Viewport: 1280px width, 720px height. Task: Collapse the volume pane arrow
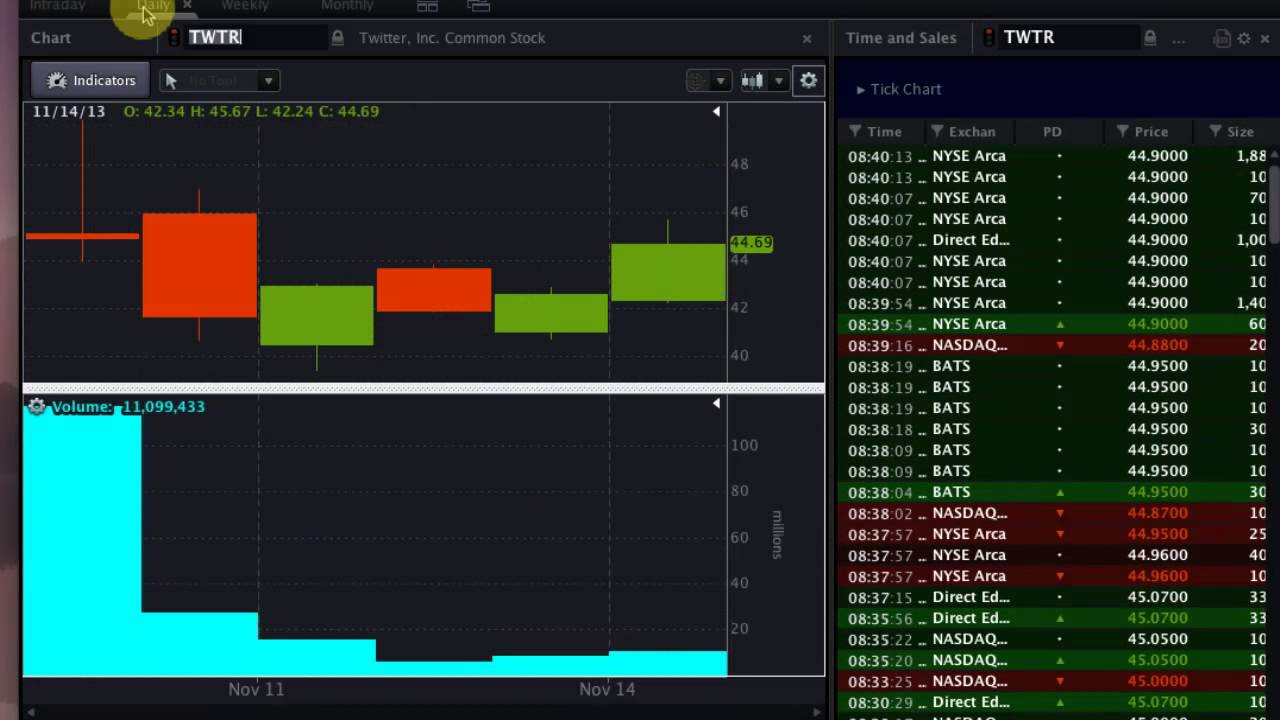(716, 403)
